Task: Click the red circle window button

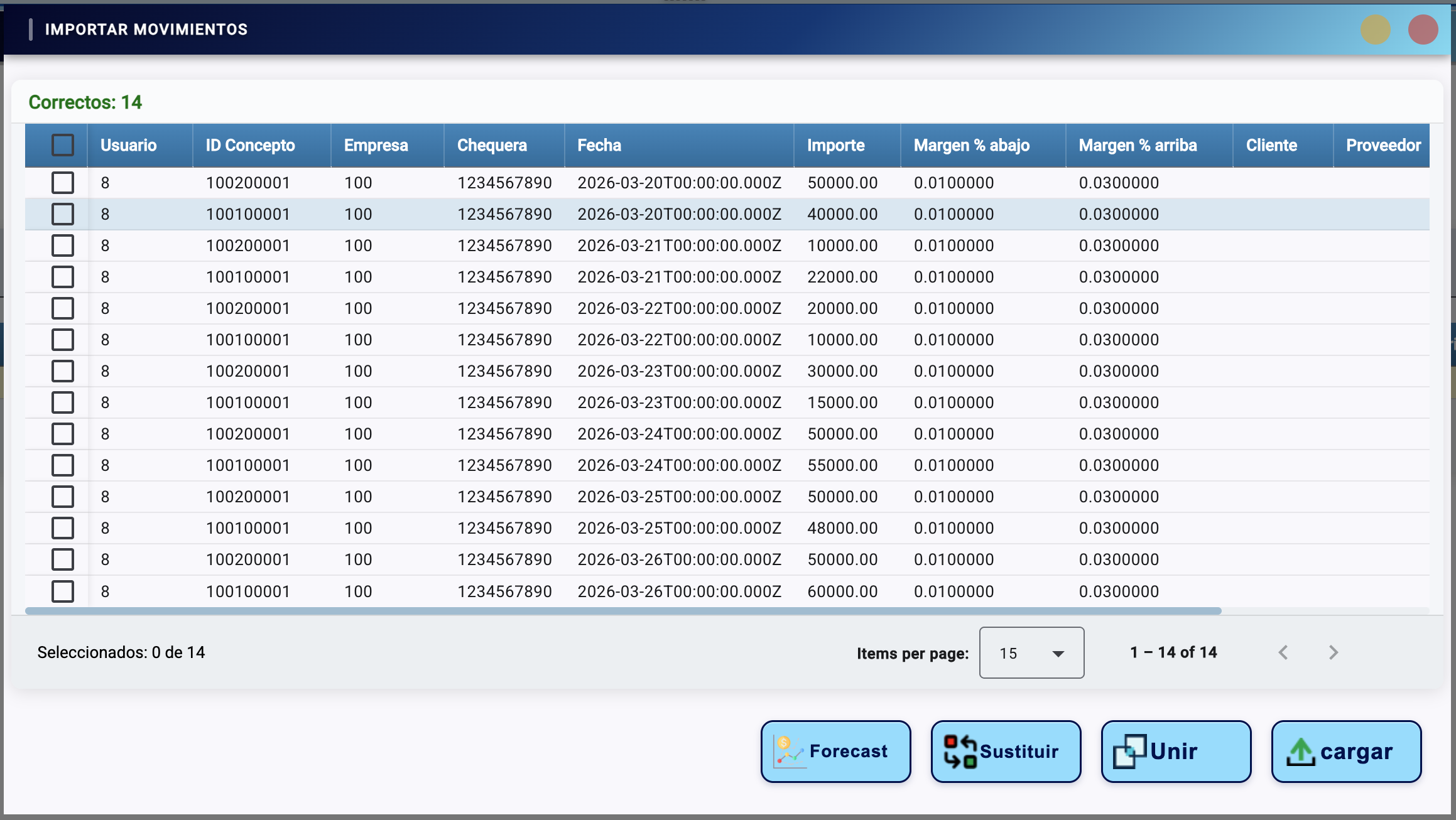Action: tap(1423, 30)
